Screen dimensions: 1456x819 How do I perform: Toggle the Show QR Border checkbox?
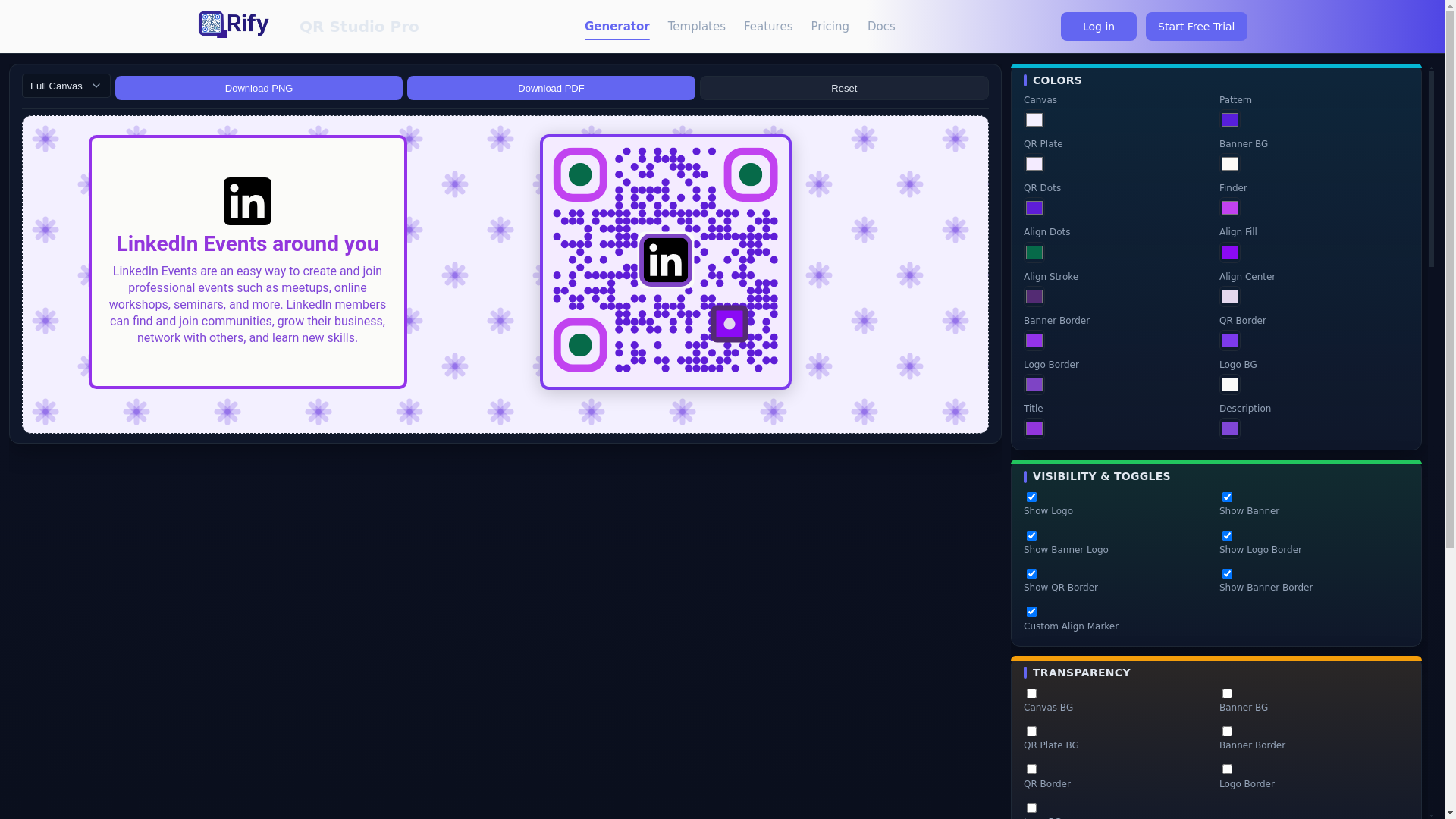pos(1031,573)
